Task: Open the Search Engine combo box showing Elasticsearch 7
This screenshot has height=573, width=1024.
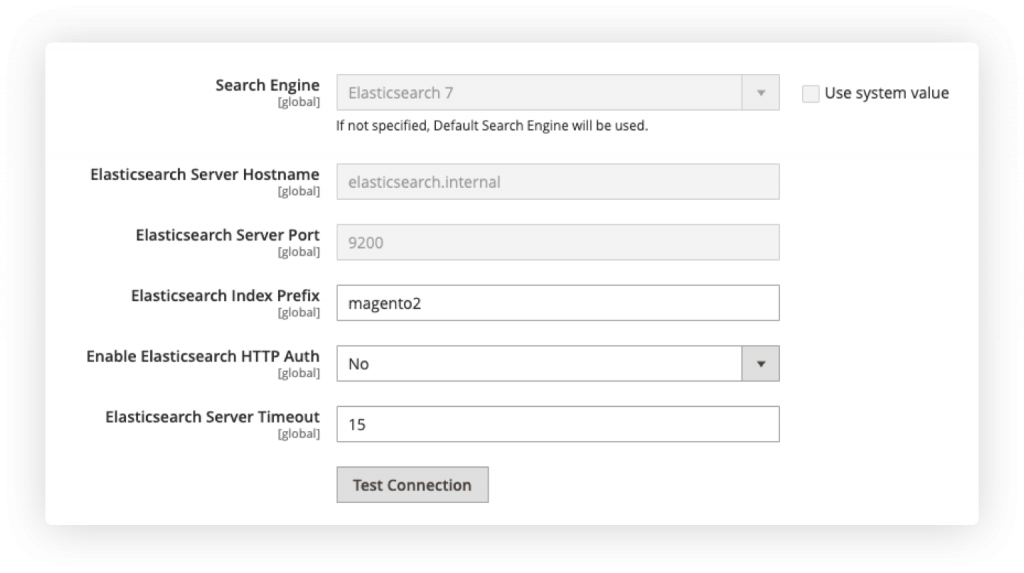Action: 540,93
